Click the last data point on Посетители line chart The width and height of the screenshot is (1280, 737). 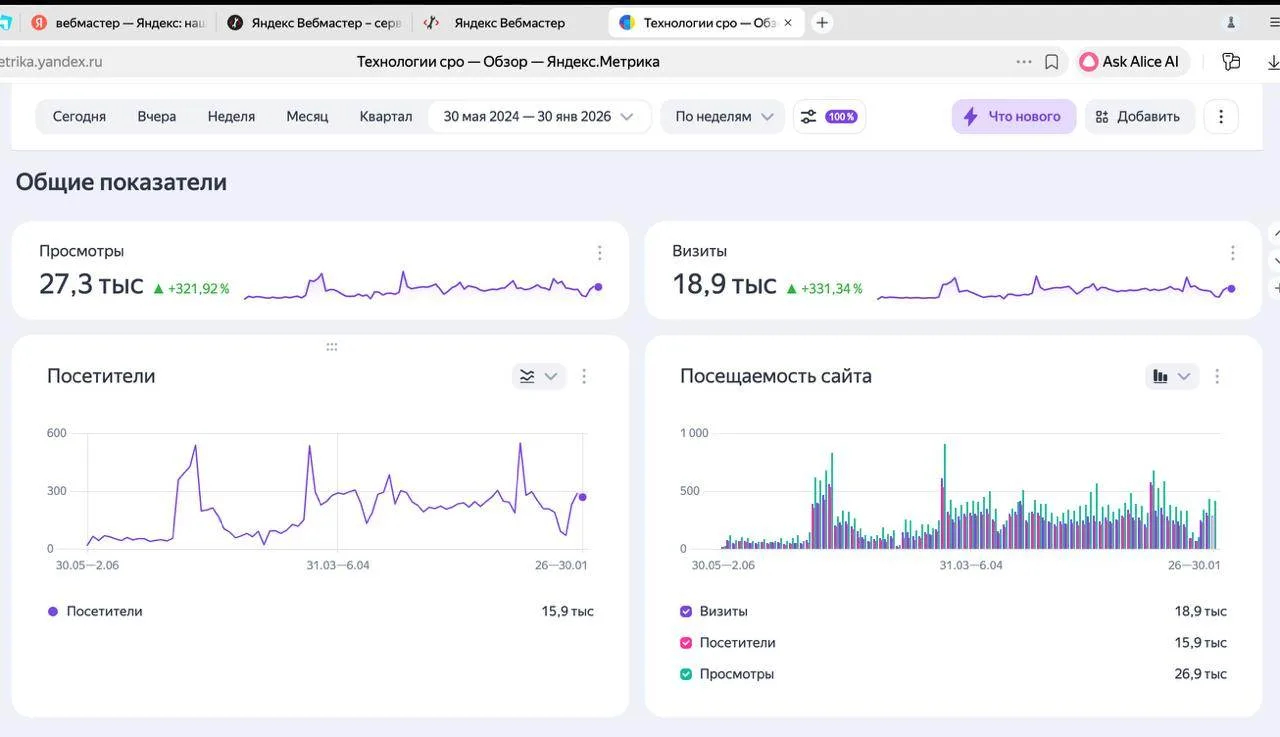[x=582, y=497]
